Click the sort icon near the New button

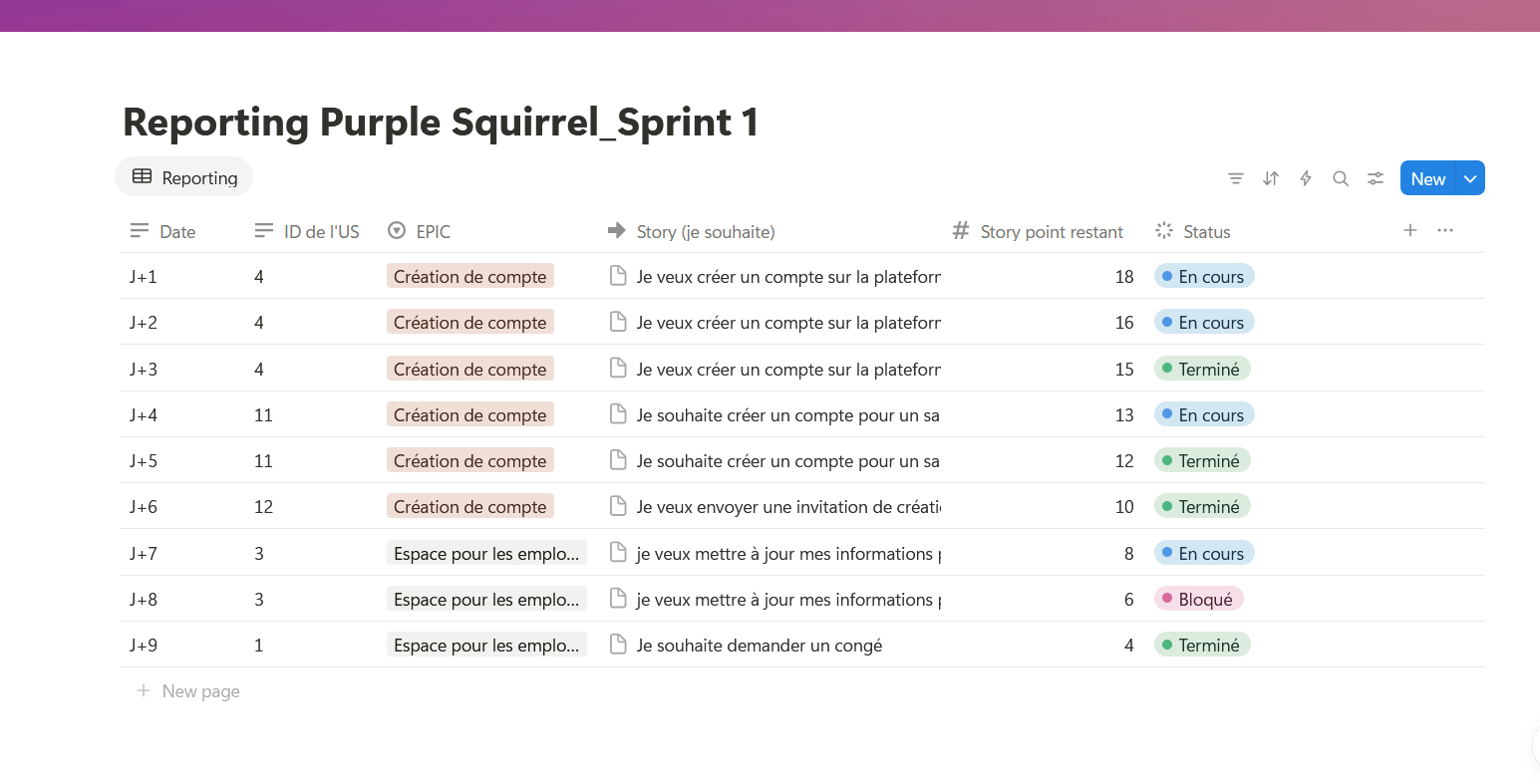(x=1271, y=178)
